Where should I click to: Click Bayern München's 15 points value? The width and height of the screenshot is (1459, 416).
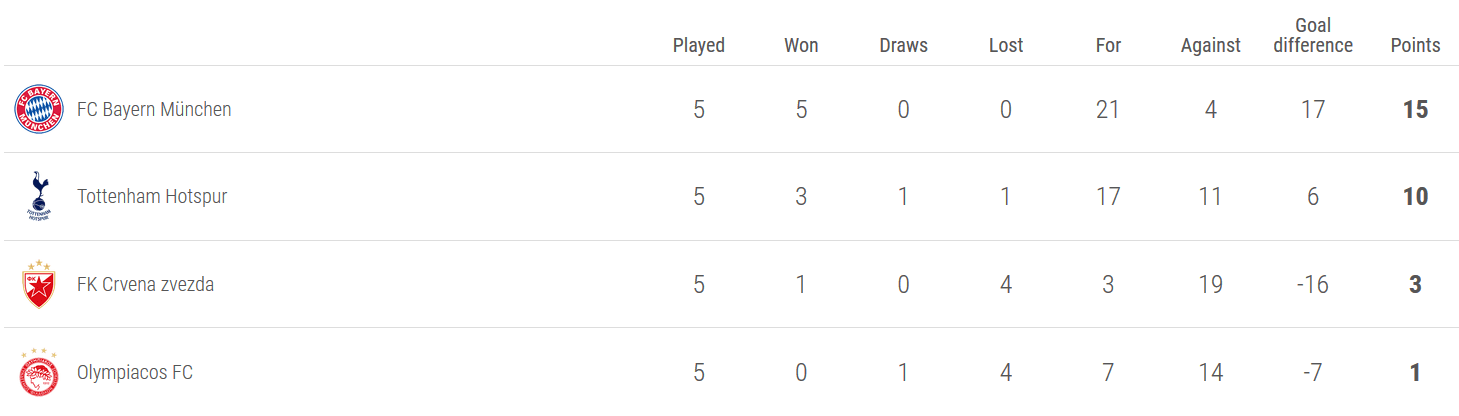1415,110
